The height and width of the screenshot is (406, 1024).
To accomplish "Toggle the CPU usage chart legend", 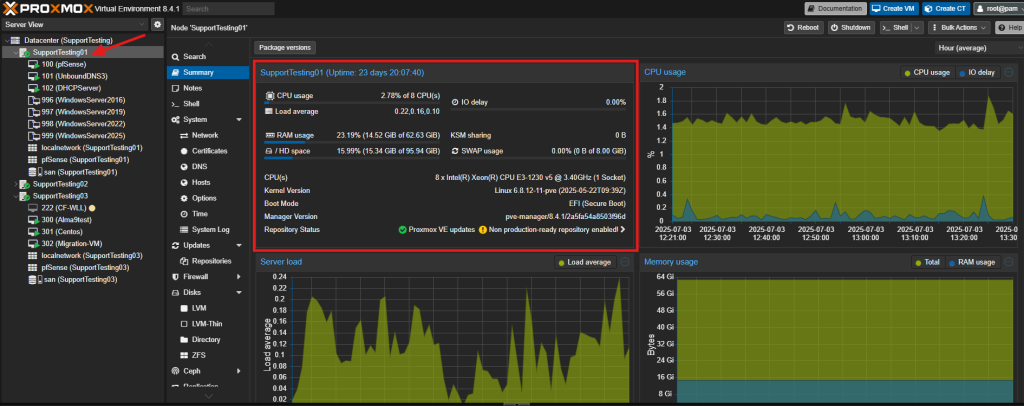I will (927, 72).
